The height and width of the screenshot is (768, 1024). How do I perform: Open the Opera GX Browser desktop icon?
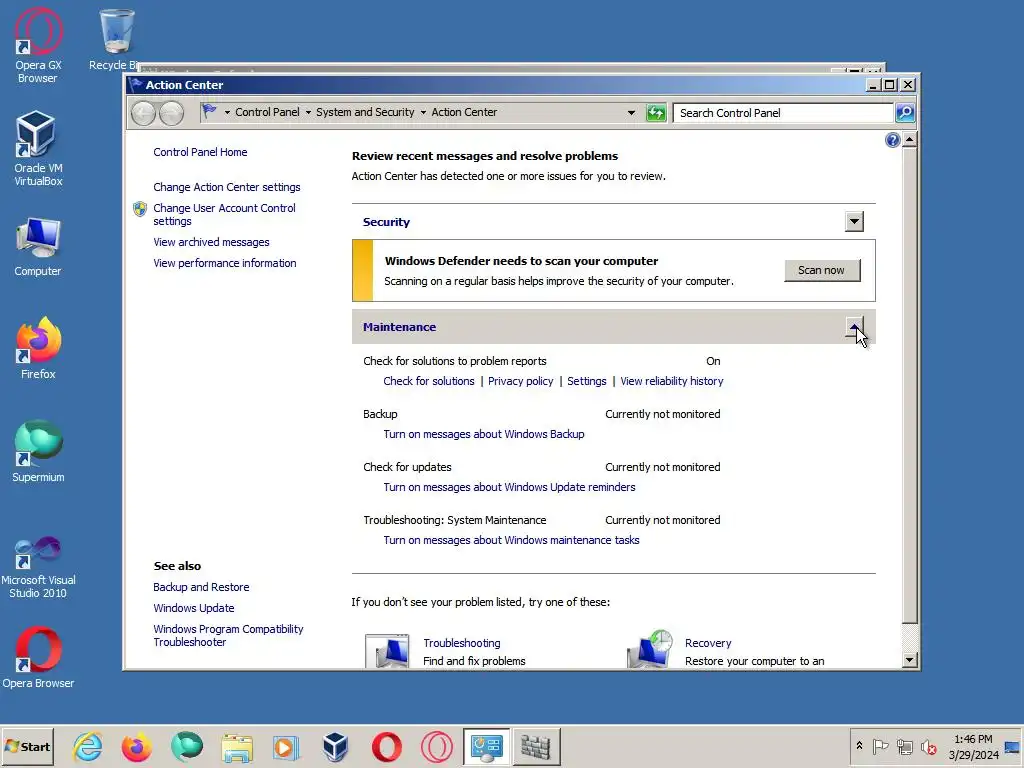(38, 46)
